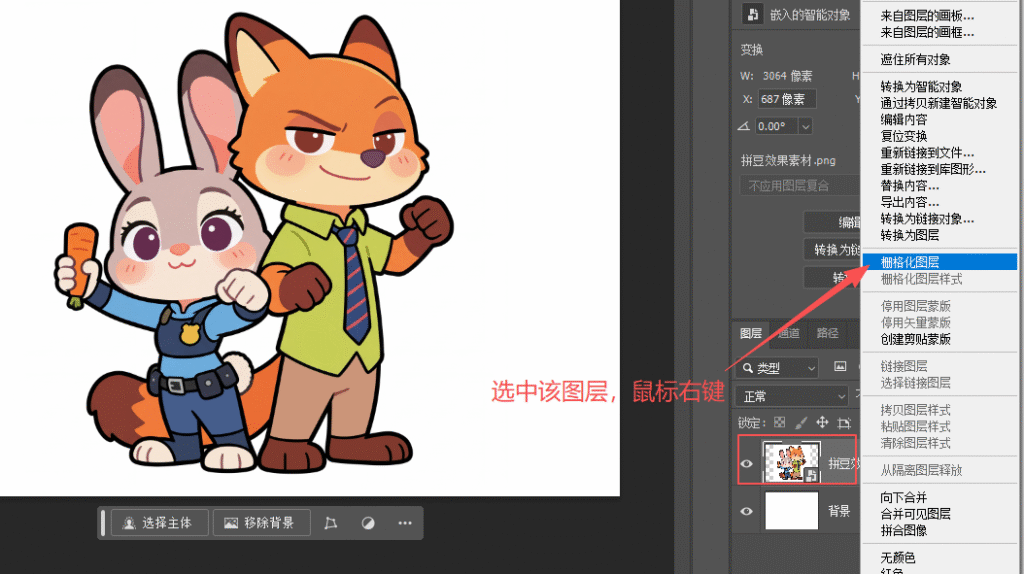The width and height of the screenshot is (1024, 574).
Task: Open the 类型 layer filter dropdown
Action: pyautogui.click(x=778, y=368)
